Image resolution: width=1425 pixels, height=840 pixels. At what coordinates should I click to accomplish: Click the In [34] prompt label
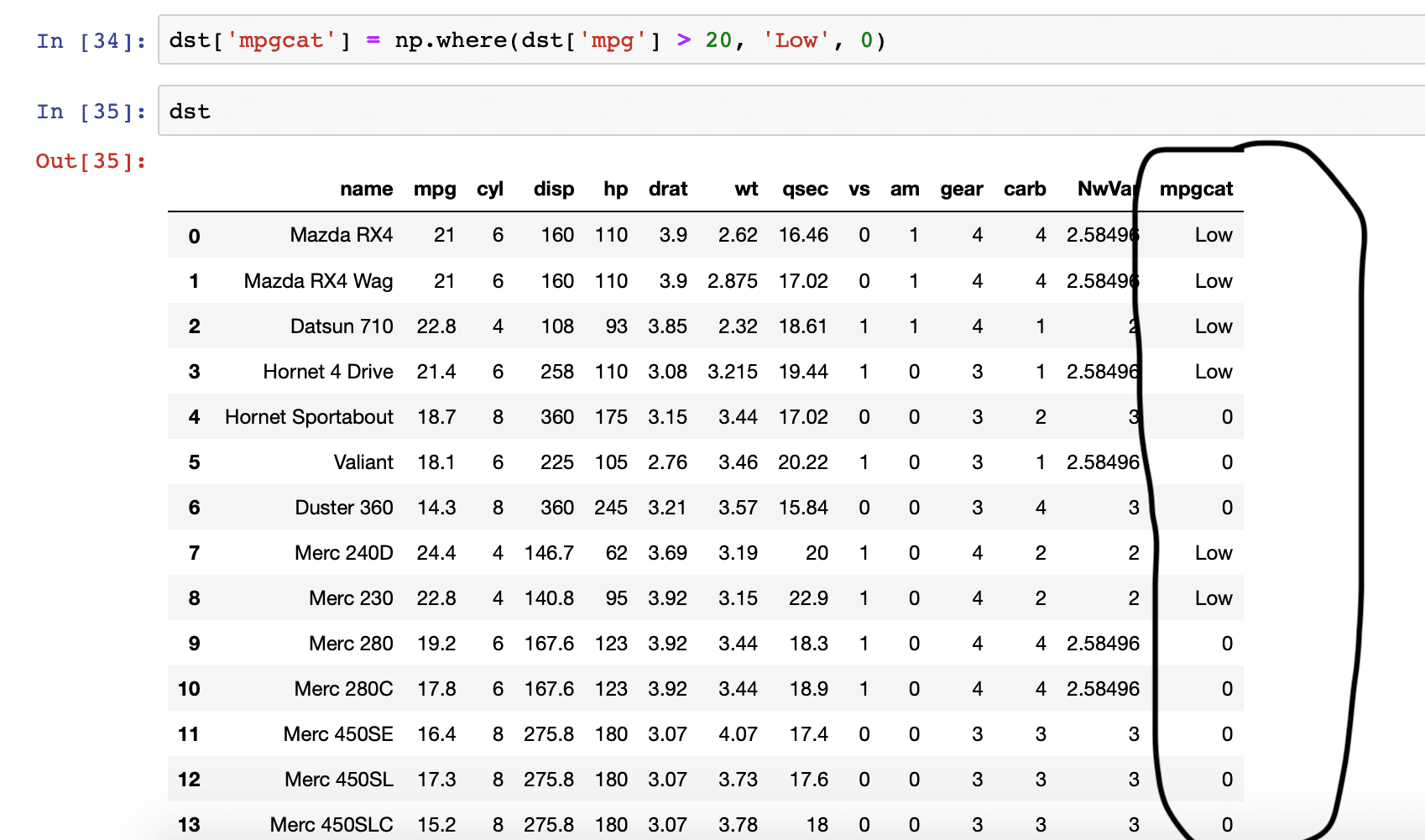[91, 41]
